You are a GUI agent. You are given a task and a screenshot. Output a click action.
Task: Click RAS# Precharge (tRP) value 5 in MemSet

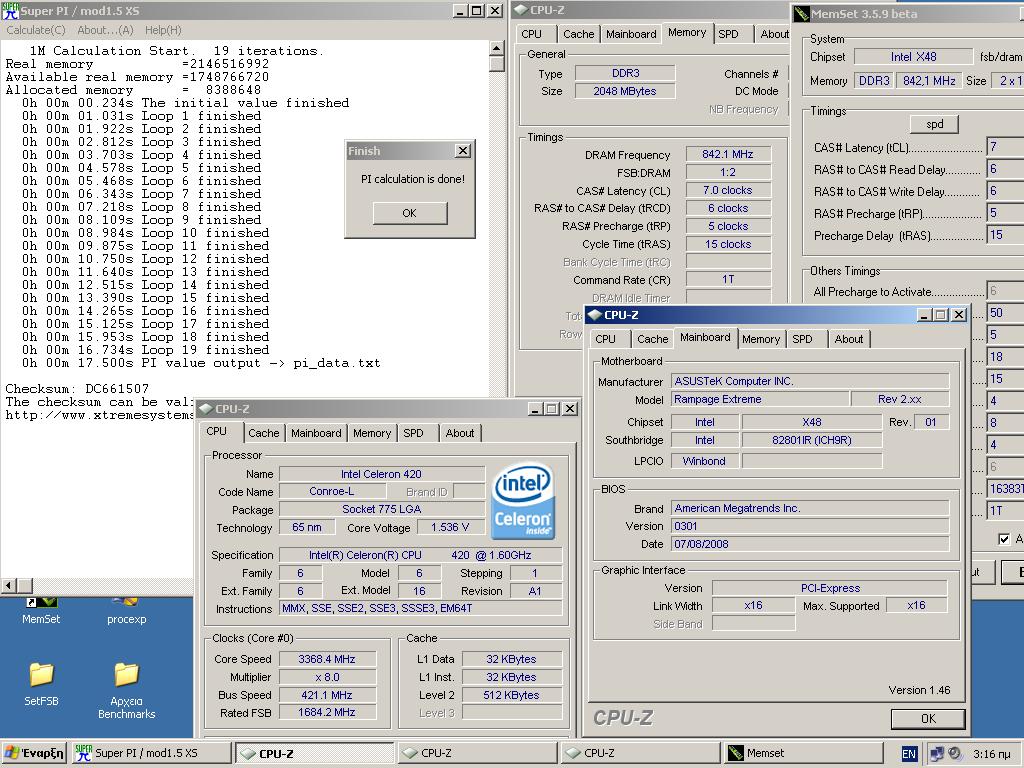(x=1004, y=213)
